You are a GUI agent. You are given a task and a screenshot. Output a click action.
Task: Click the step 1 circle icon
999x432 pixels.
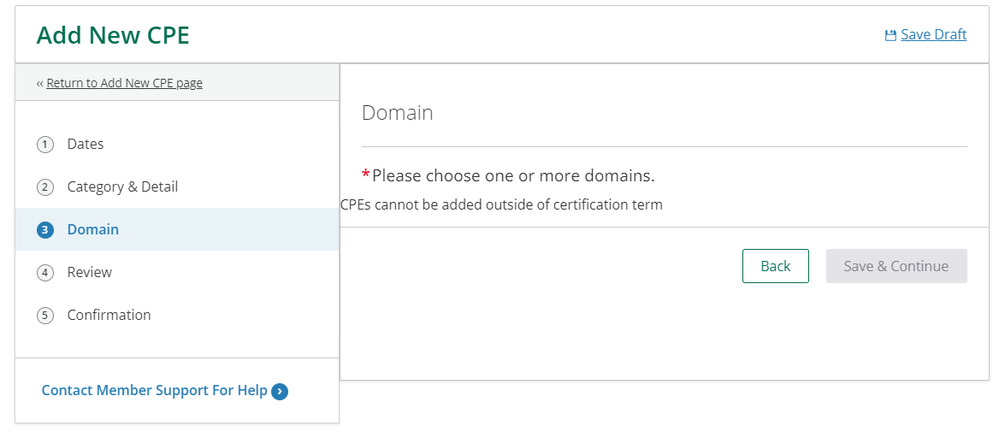point(45,145)
